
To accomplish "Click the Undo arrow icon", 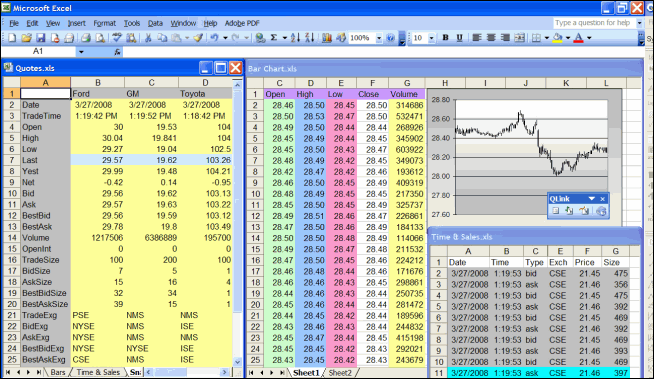I will pyautogui.click(x=214, y=38).
